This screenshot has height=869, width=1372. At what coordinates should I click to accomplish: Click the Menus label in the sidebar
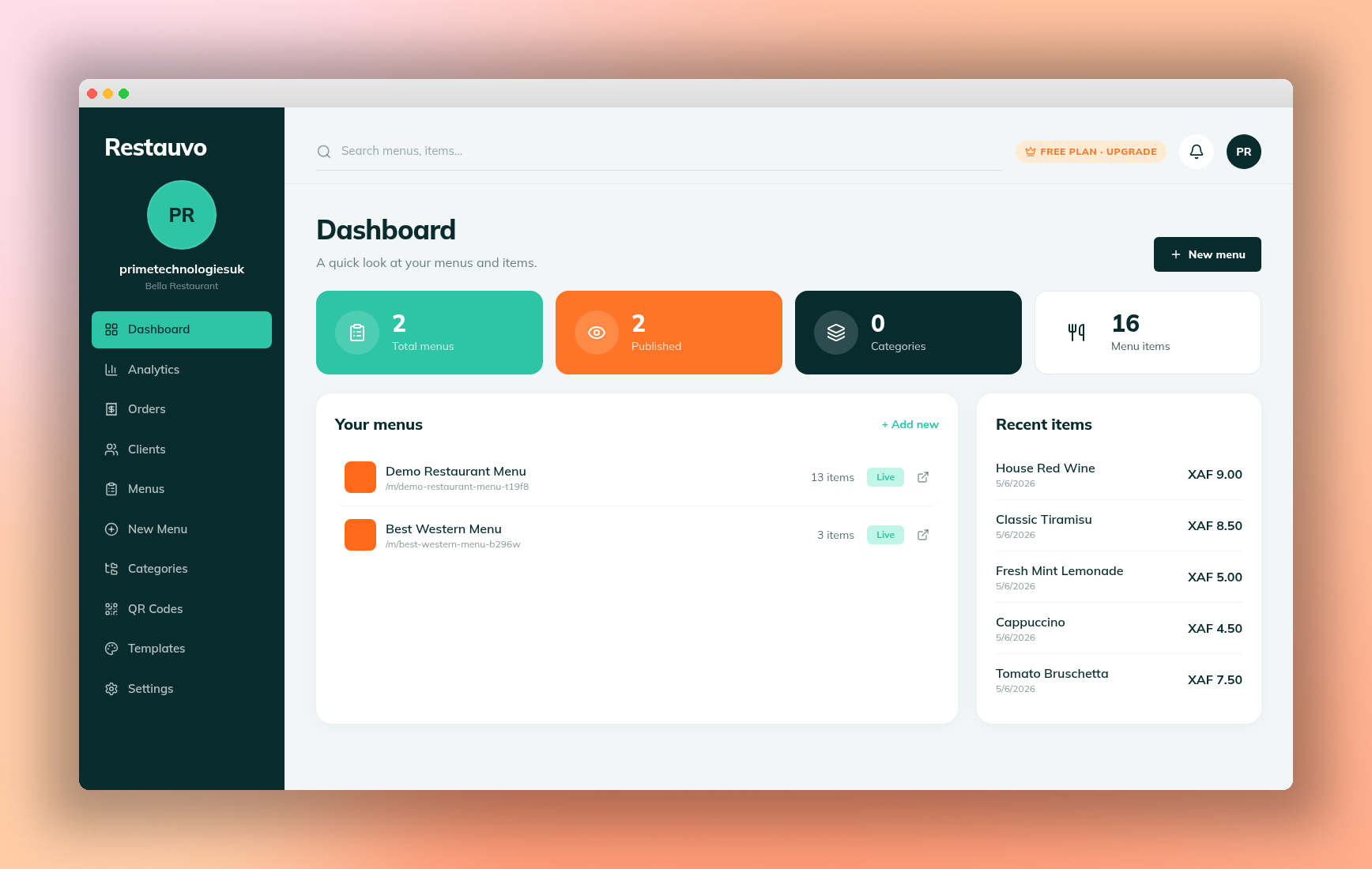(x=146, y=489)
